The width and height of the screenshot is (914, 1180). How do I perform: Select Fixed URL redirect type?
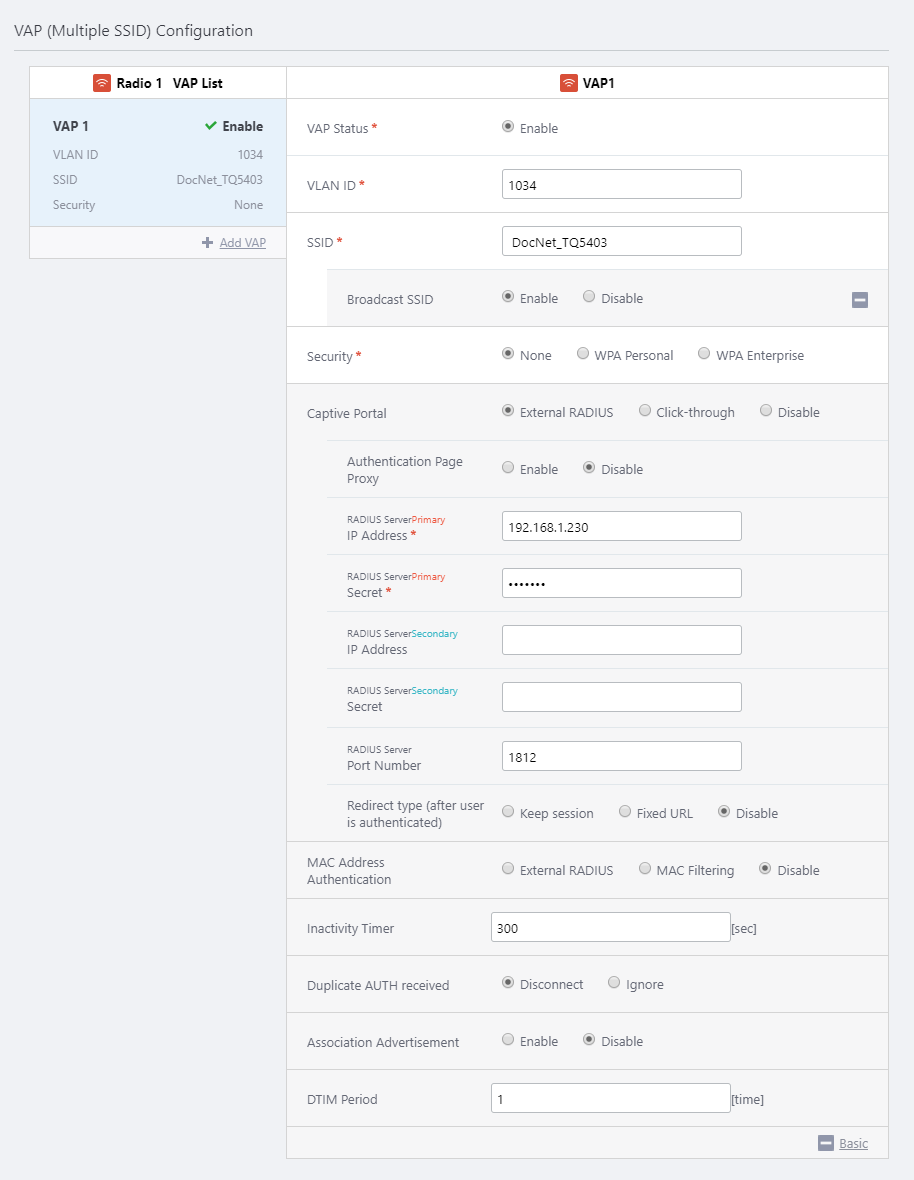(625, 812)
